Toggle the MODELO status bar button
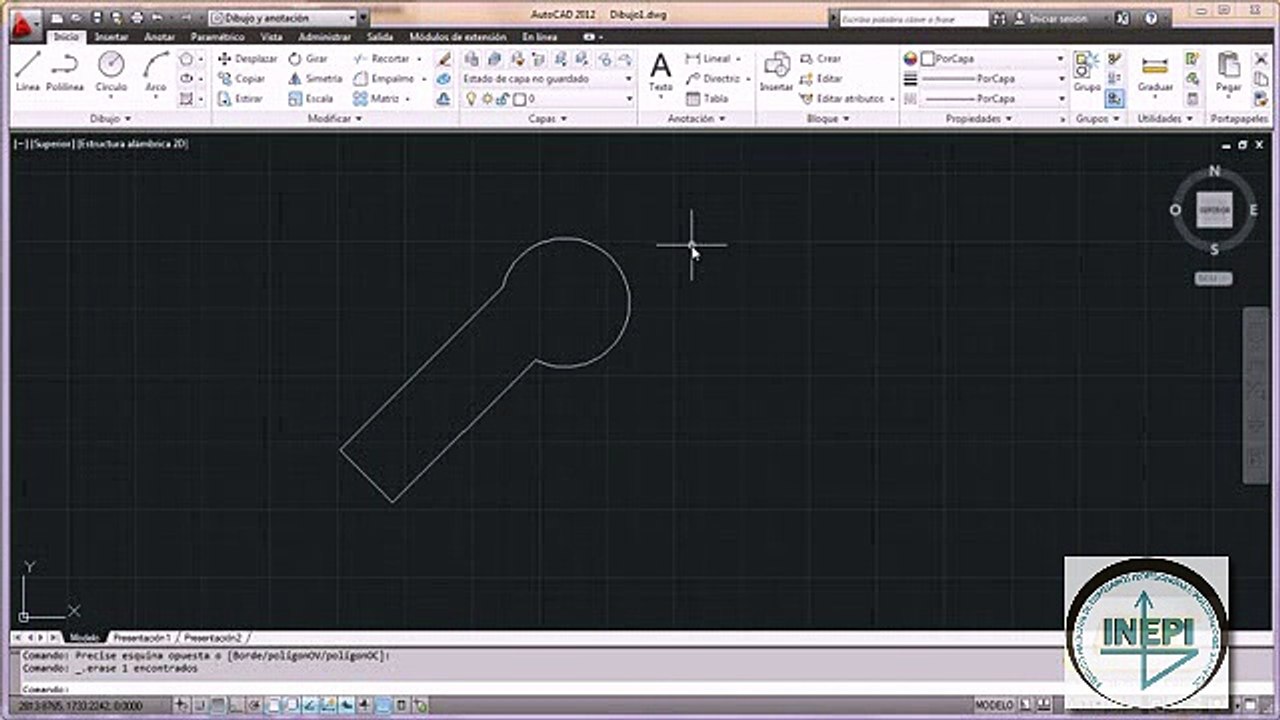 coord(993,705)
